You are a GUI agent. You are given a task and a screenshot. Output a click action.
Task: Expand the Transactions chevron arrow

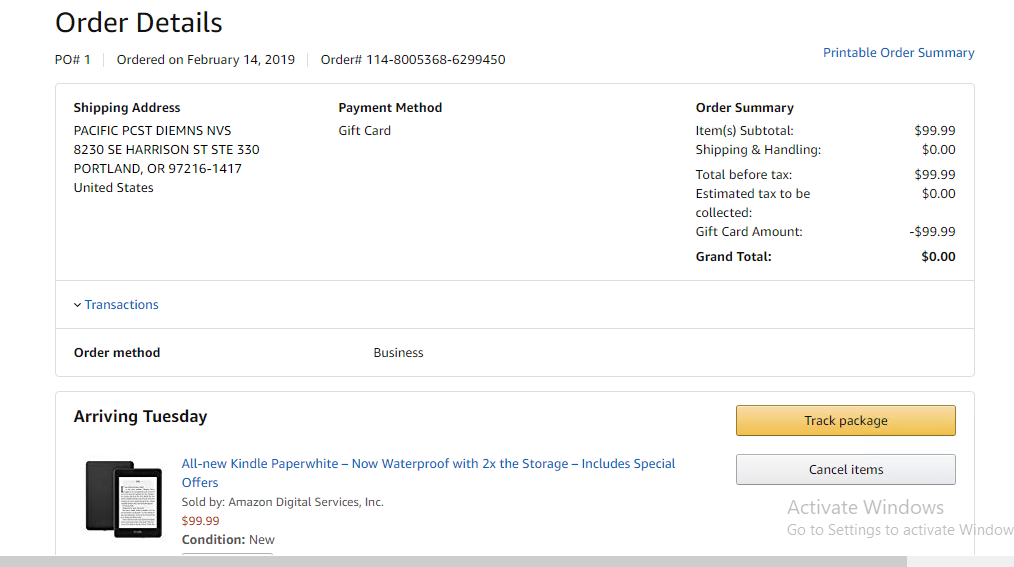77,305
